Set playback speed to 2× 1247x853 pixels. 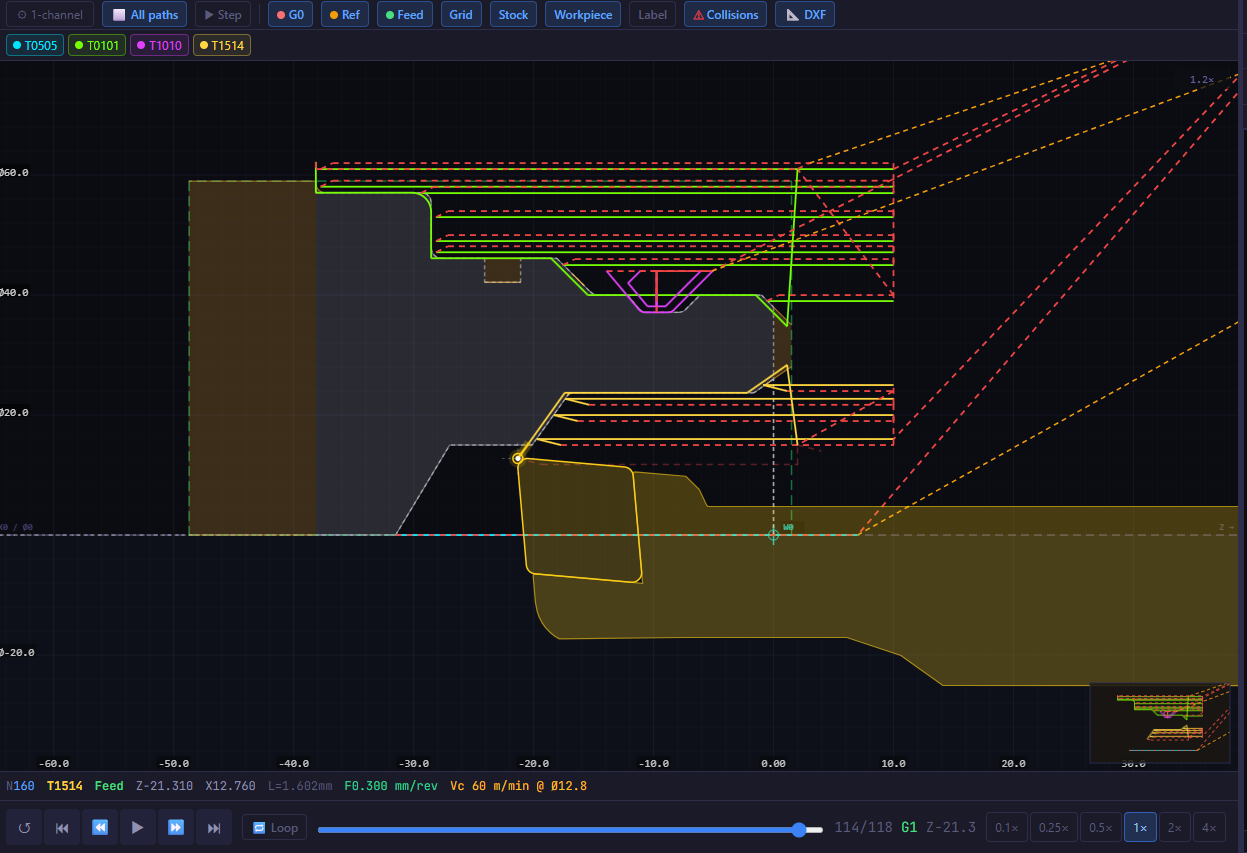coord(1175,828)
